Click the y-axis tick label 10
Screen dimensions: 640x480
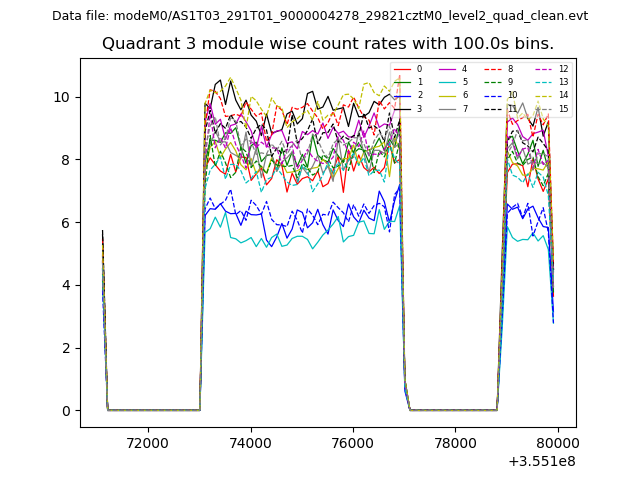[x=64, y=97]
